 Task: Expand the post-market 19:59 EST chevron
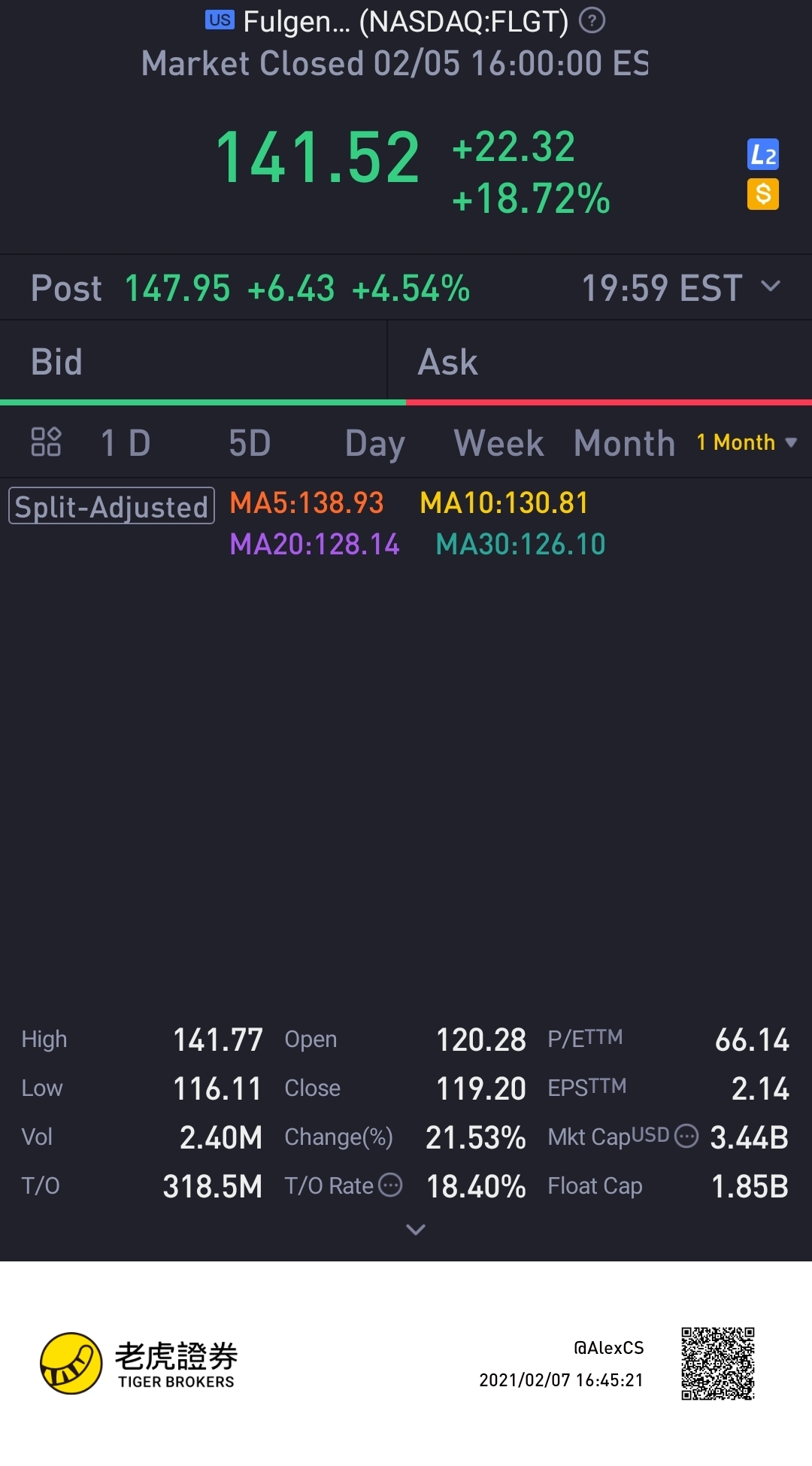pos(771,287)
